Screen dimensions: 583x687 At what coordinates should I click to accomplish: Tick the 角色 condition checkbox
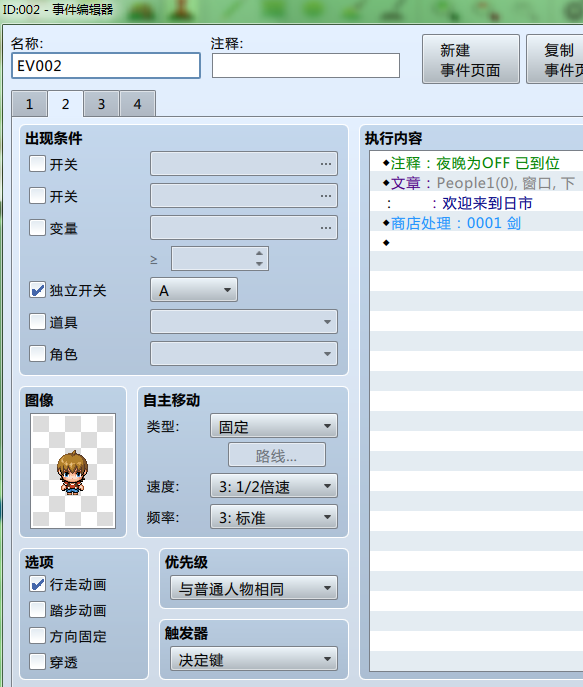pos(37,354)
